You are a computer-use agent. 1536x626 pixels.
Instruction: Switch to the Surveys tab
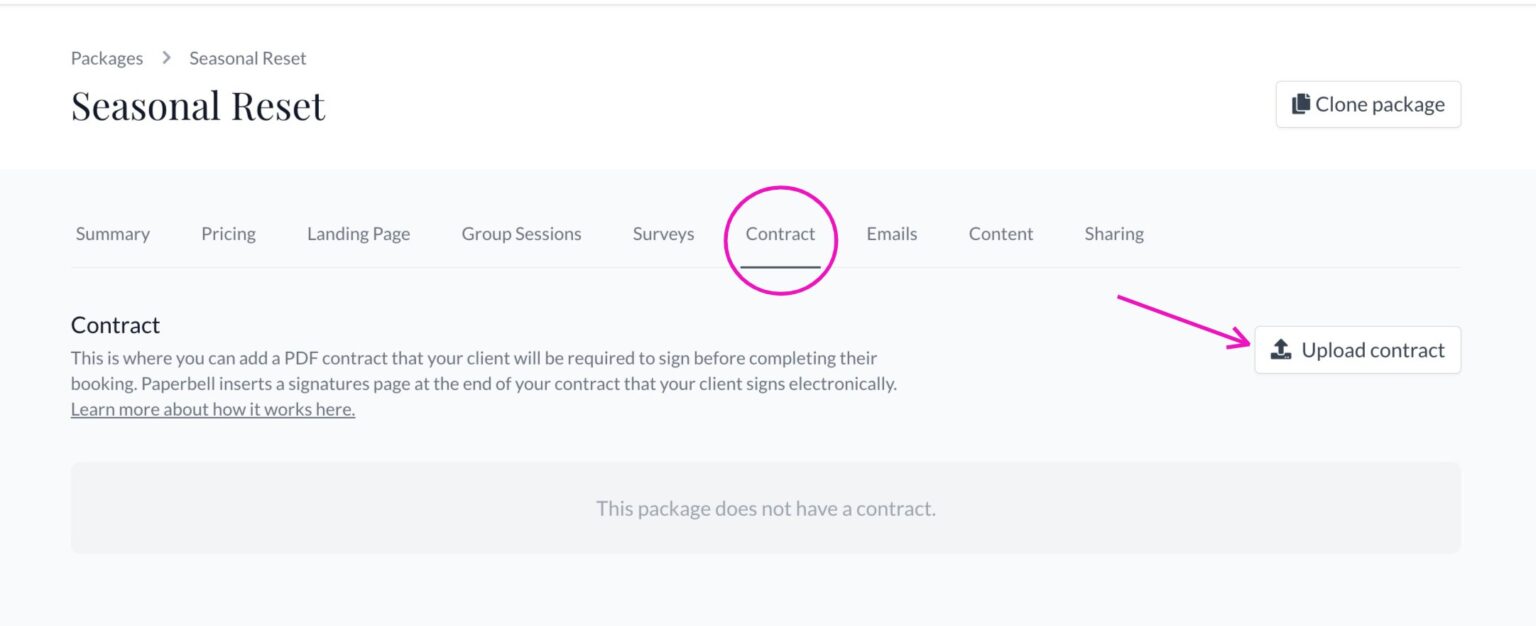click(x=663, y=234)
